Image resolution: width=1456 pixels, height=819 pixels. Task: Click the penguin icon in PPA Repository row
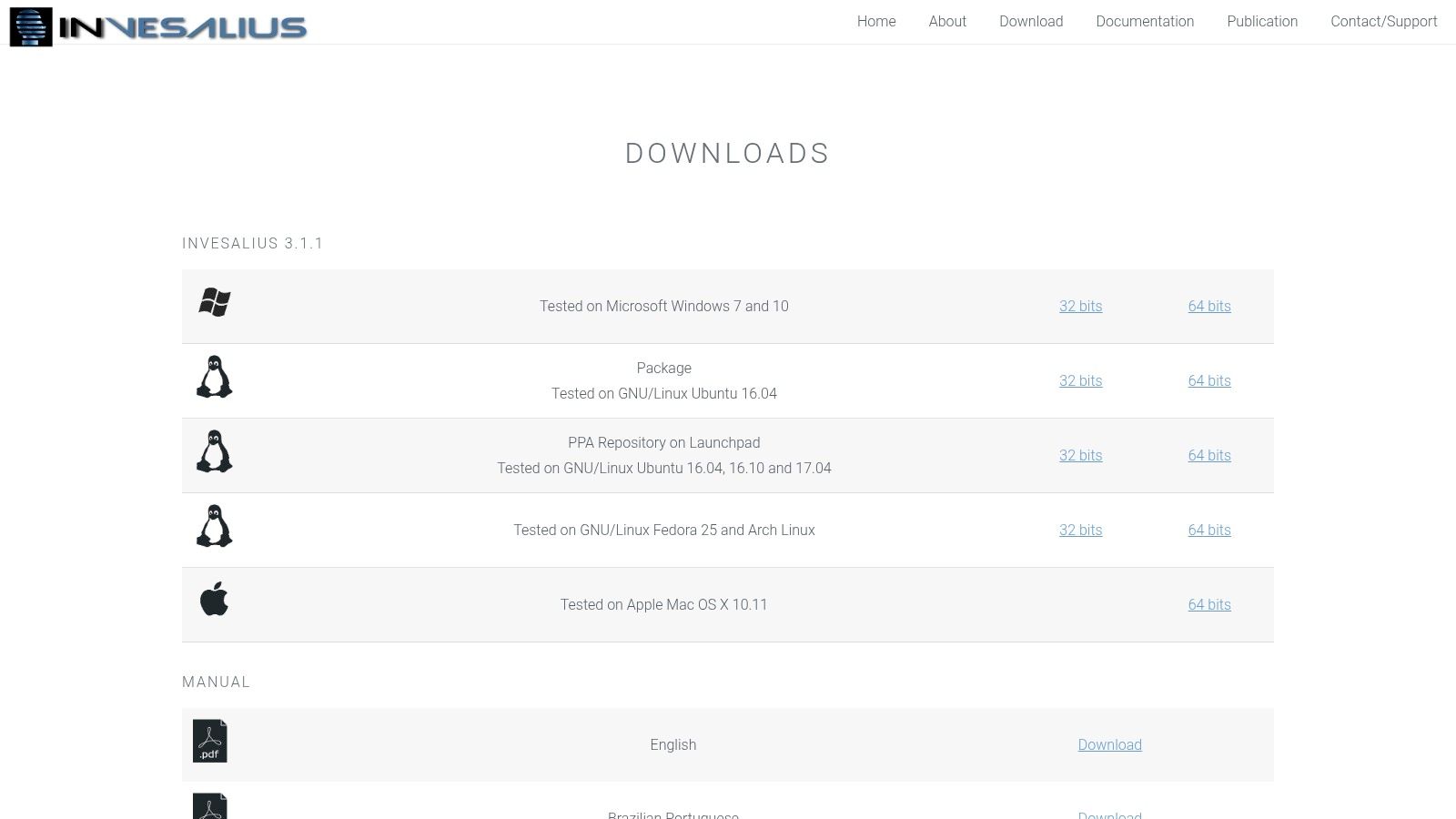(x=215, y=451)
